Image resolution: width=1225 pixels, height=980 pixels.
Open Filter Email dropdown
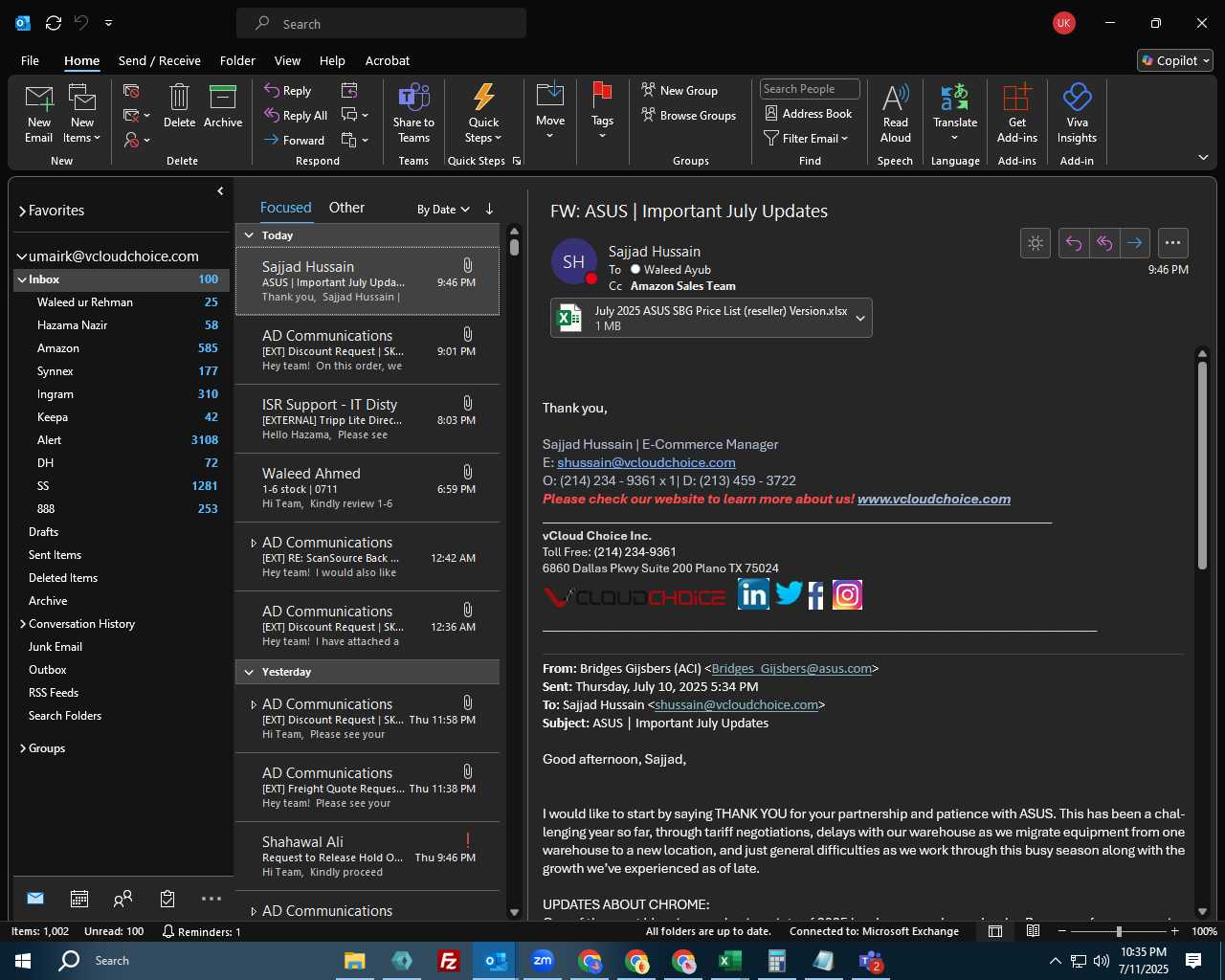806,139
